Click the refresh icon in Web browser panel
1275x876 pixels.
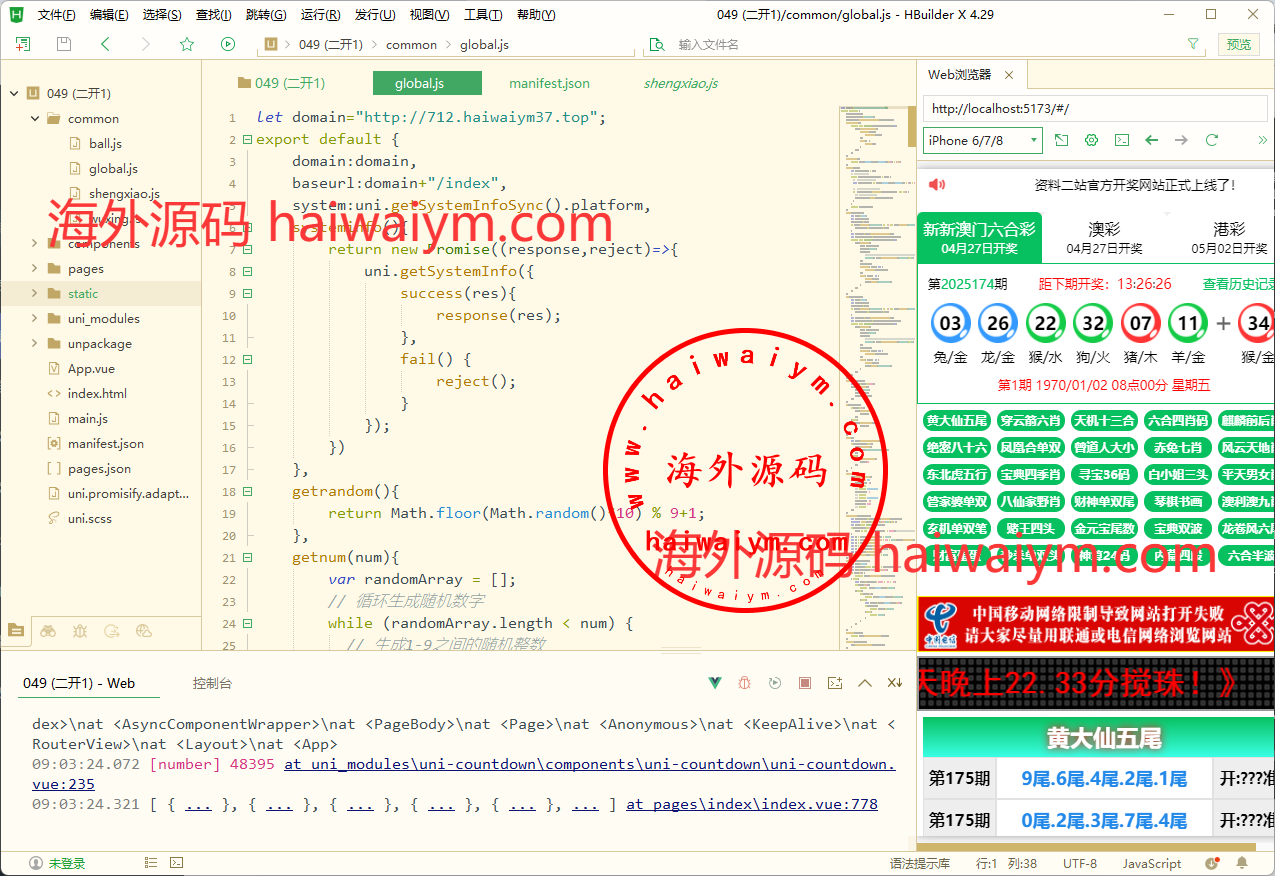pyautogui.click(x=1212, y=141)
